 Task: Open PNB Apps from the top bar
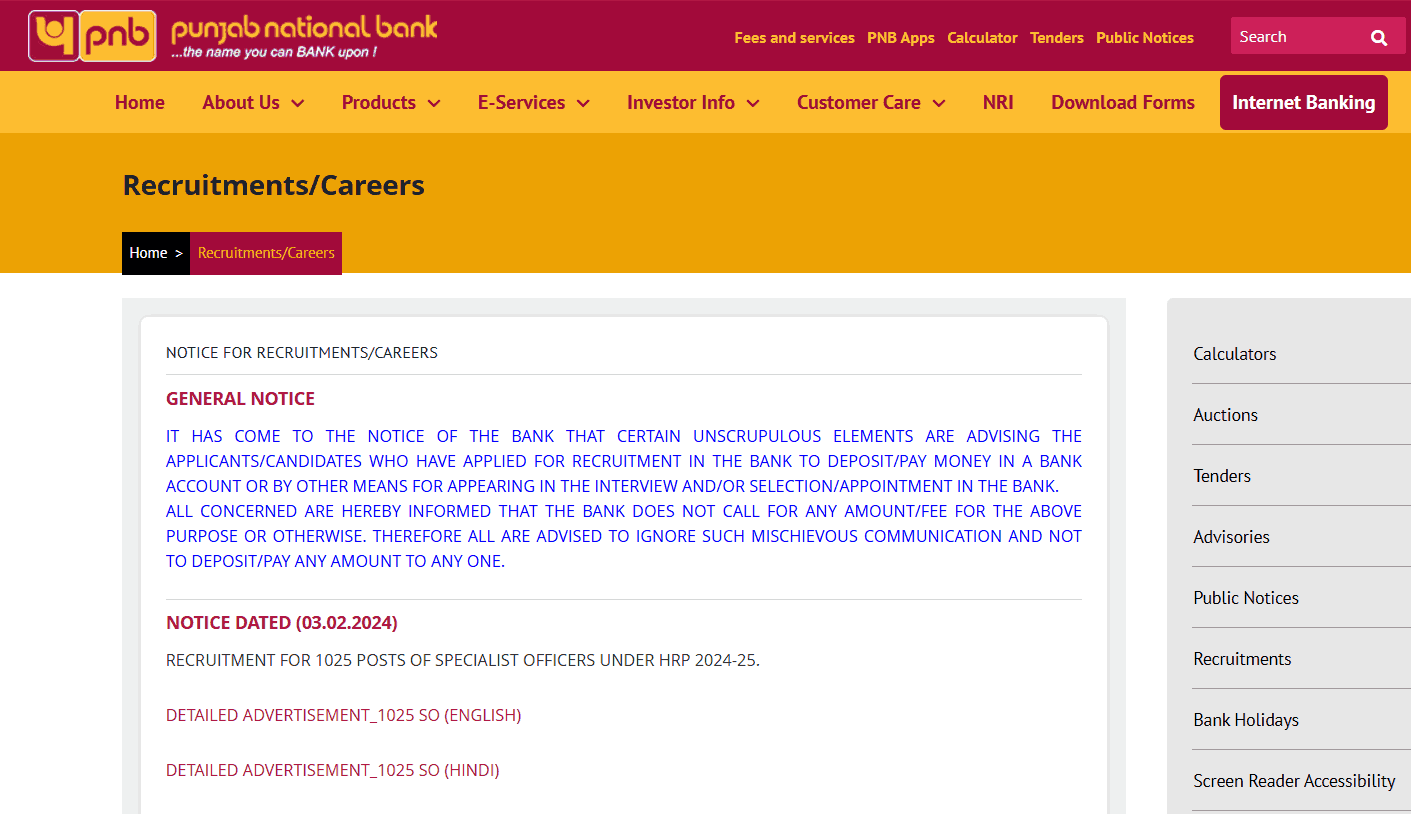tap(900, 38)
